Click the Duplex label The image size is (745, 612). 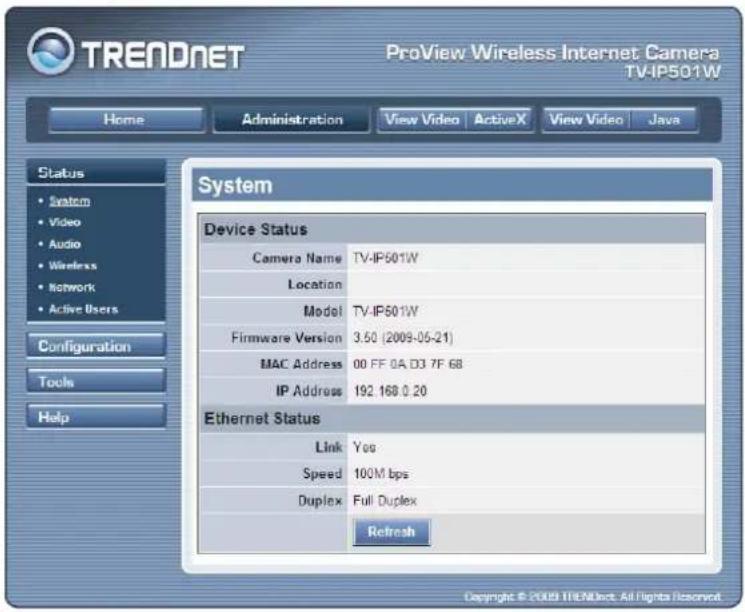(320, 500)
